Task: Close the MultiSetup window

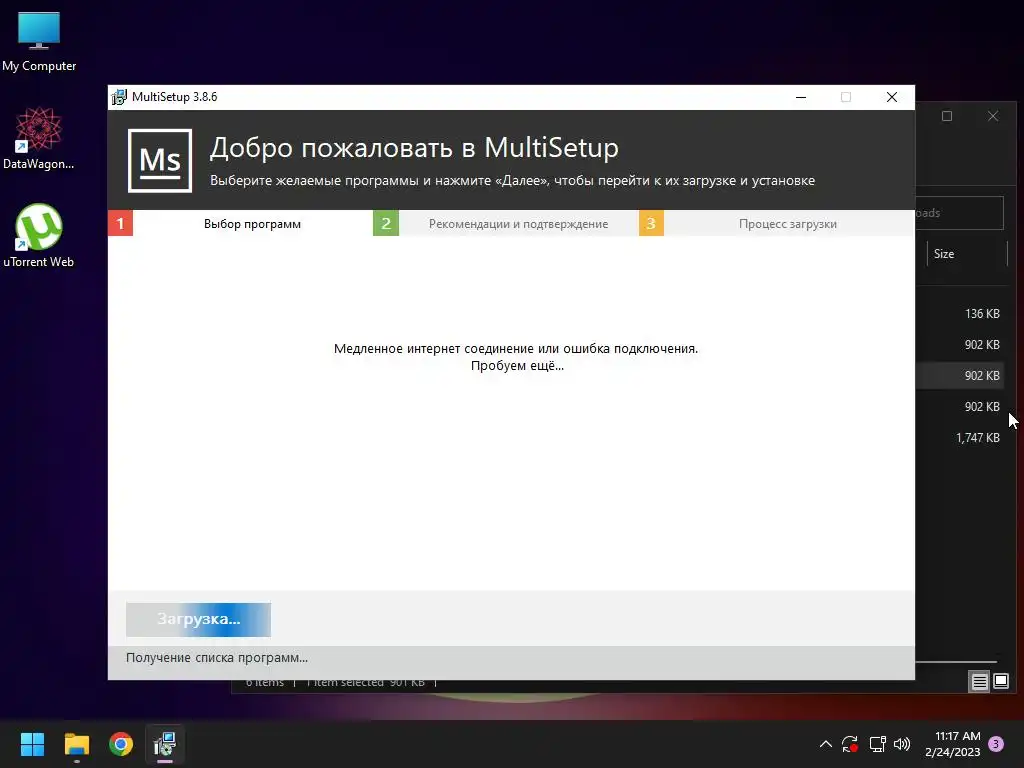Action: (891, 97)
